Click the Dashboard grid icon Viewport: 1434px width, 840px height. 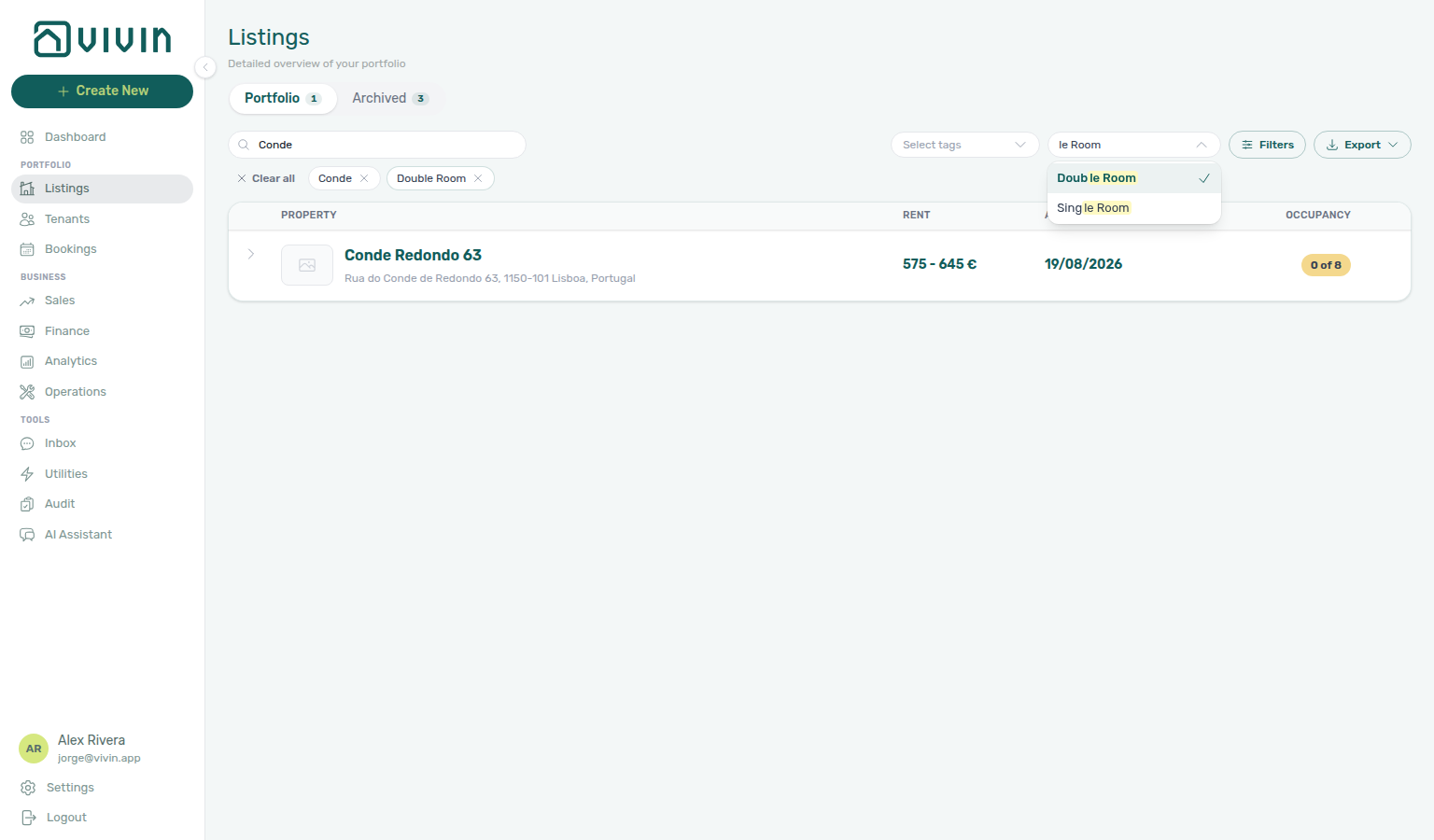point(27,137)
